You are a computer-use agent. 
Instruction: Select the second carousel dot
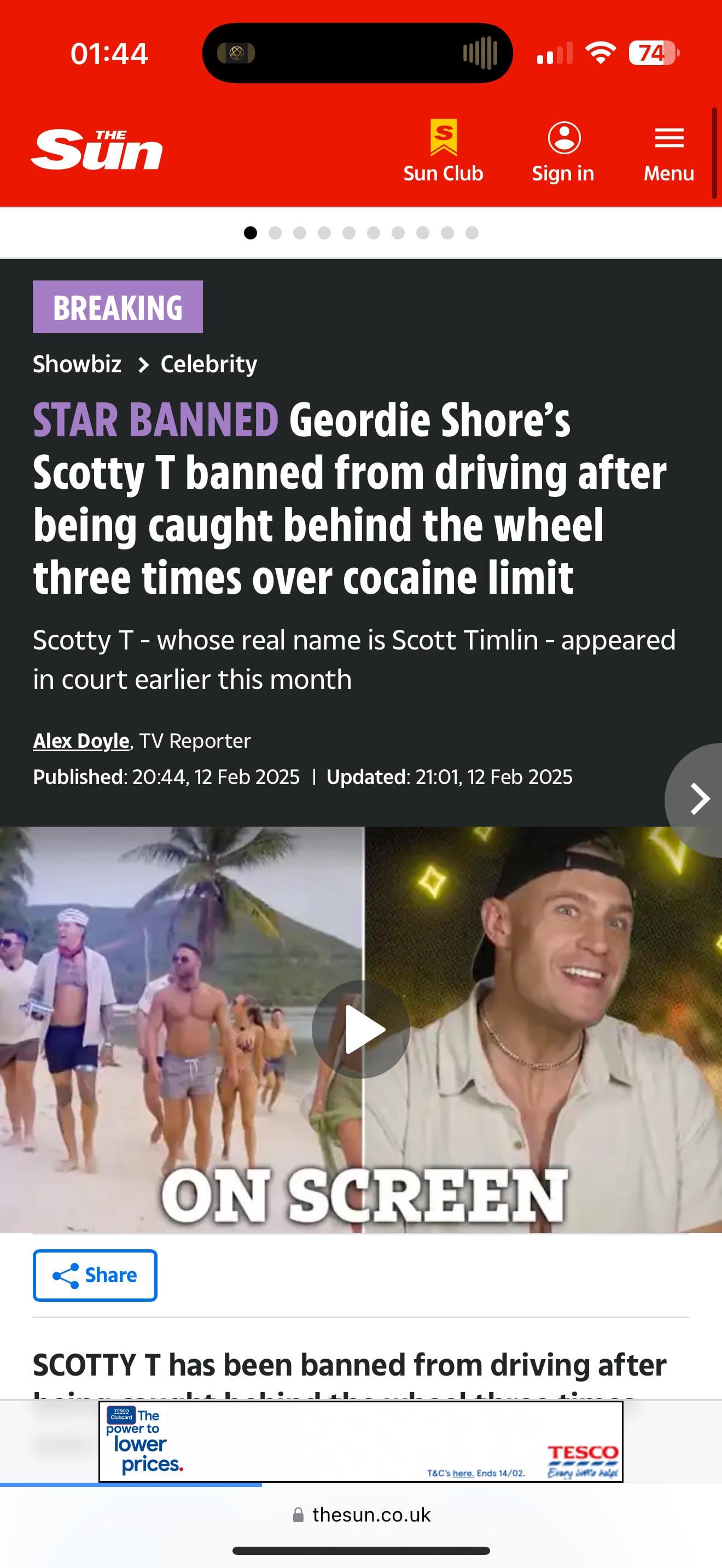click(275, 232)
